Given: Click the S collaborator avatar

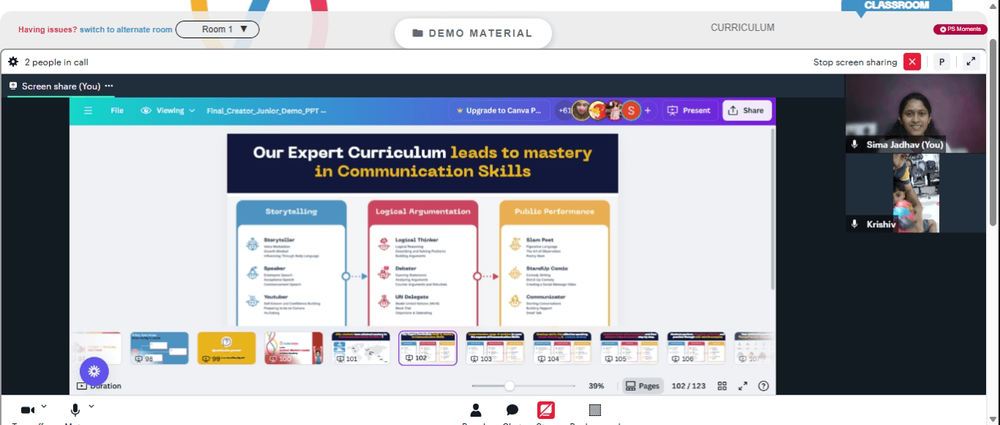Looking at the screenshot, I should pos(631,110).
